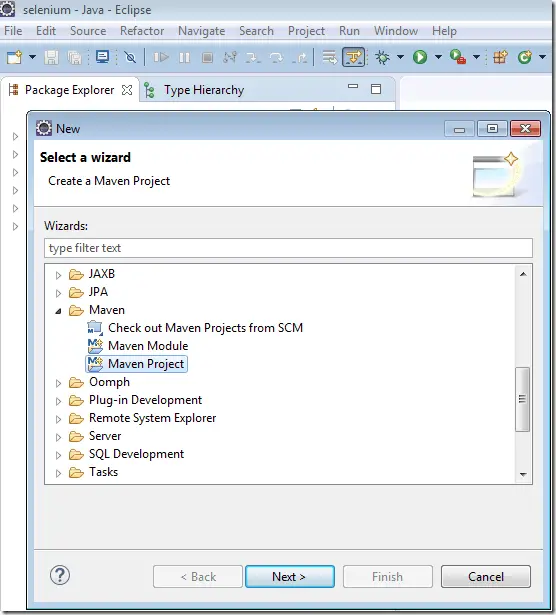This screenshot has width=556, height=615.
Task: Open the Project menu
Action: click(x=306, y=31)
